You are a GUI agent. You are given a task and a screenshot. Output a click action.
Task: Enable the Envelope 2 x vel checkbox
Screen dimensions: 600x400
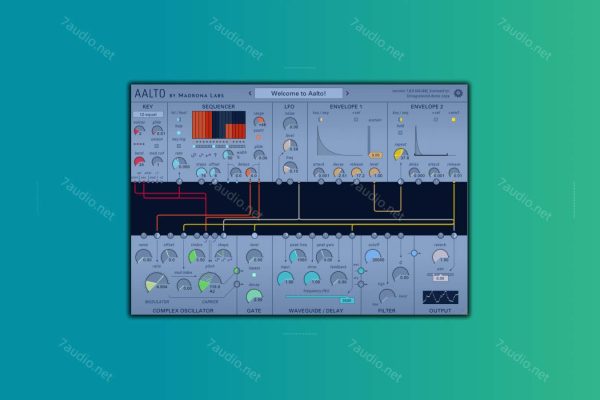point(435,119)
